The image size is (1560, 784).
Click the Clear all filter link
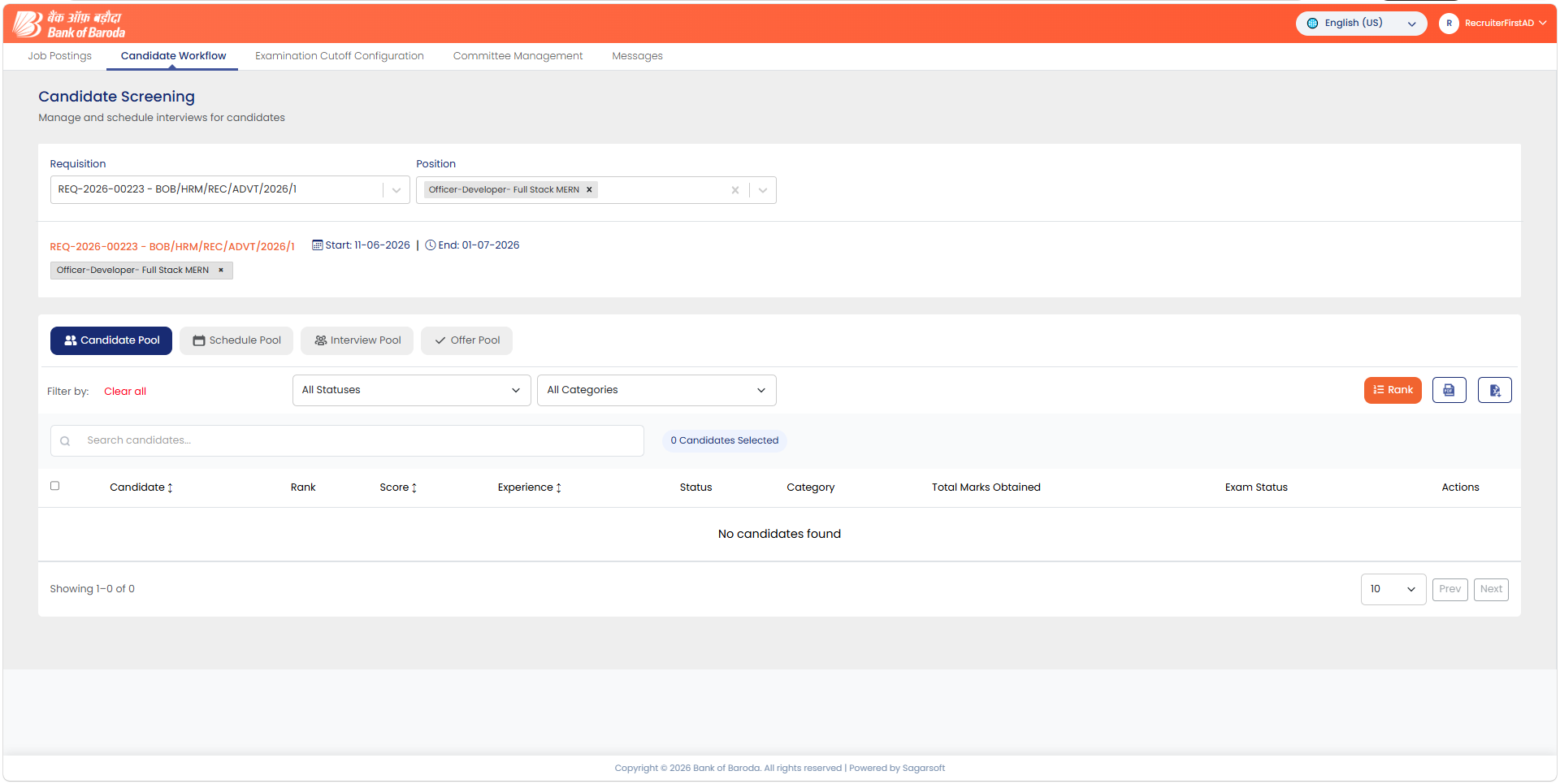[x=125, y=392]
